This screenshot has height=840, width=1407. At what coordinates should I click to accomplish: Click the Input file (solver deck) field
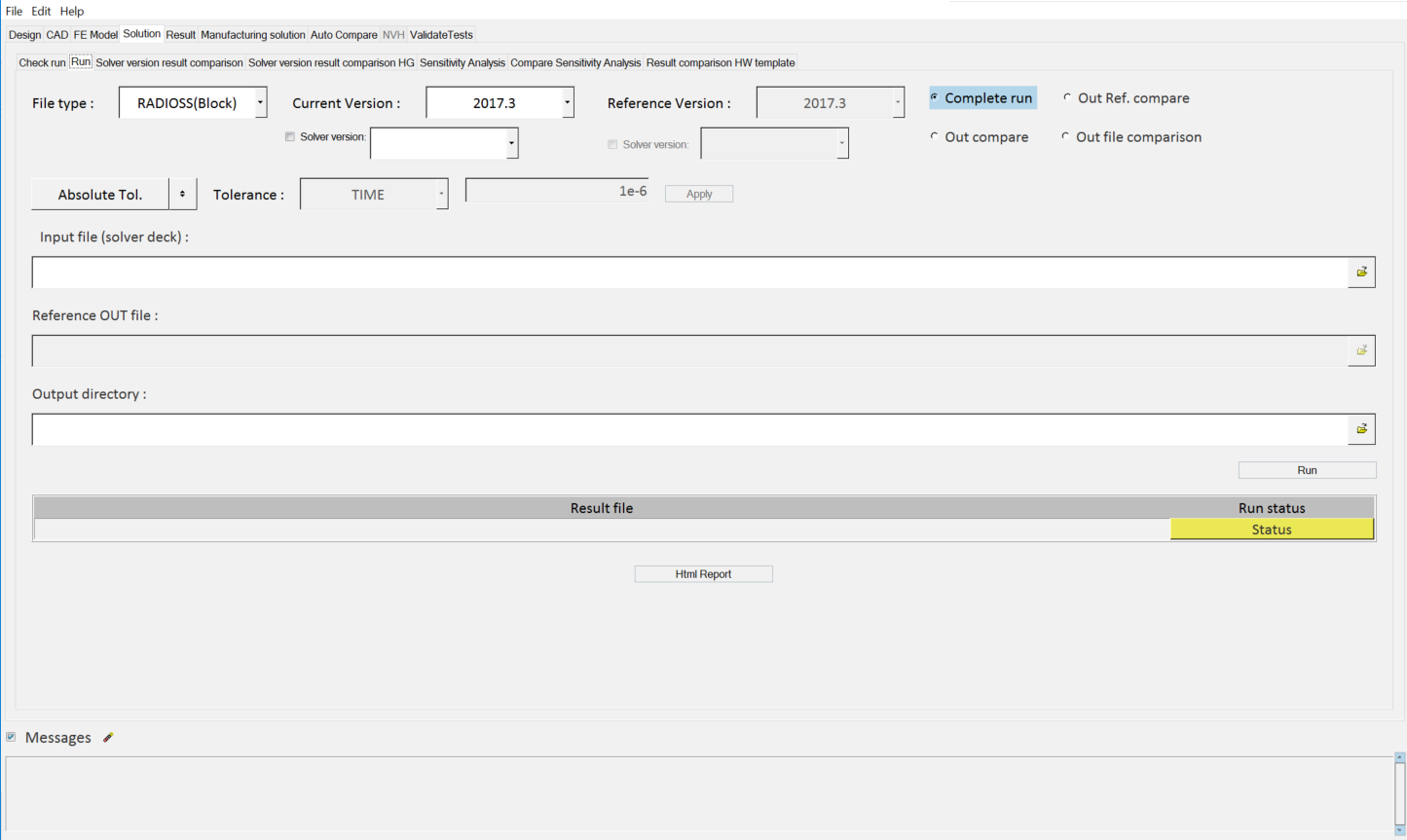pyautogui.click(x=689, y=273)
